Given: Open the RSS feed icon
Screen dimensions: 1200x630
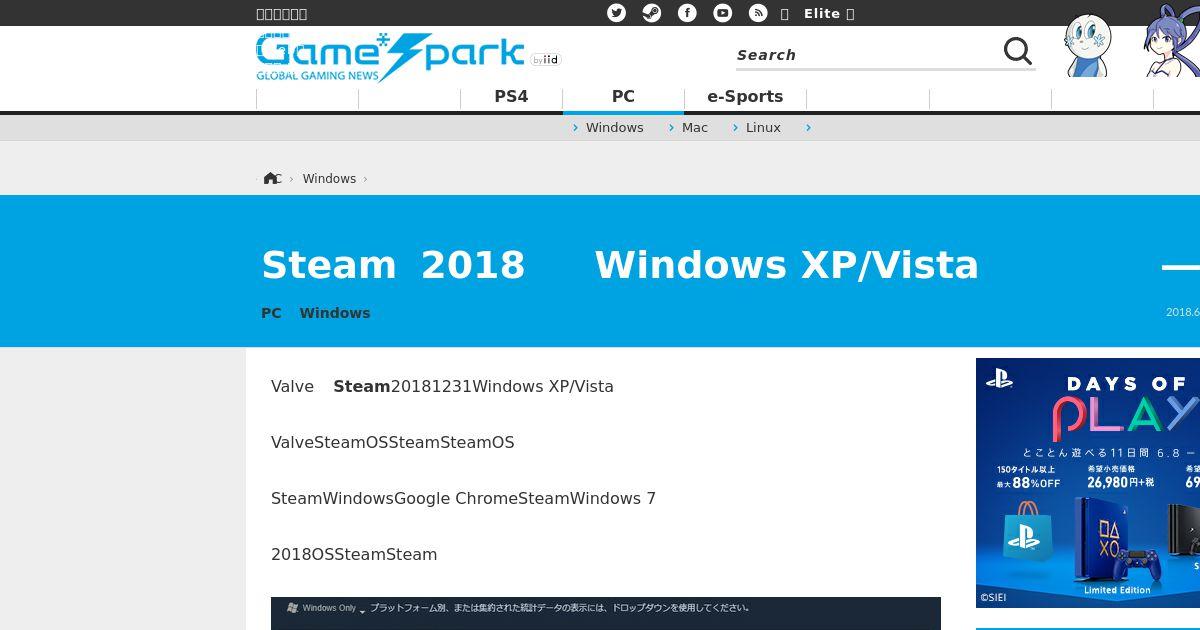Looking at the screenshot, I should [x=758, y=13].
